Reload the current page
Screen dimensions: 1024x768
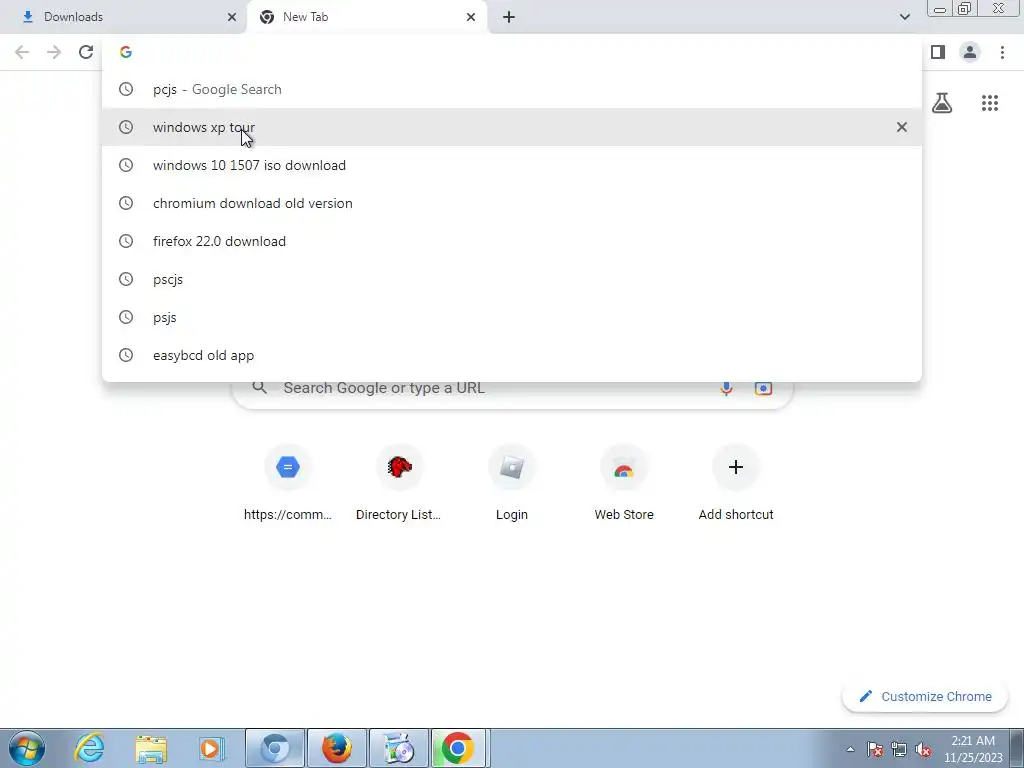click(86, 52)
